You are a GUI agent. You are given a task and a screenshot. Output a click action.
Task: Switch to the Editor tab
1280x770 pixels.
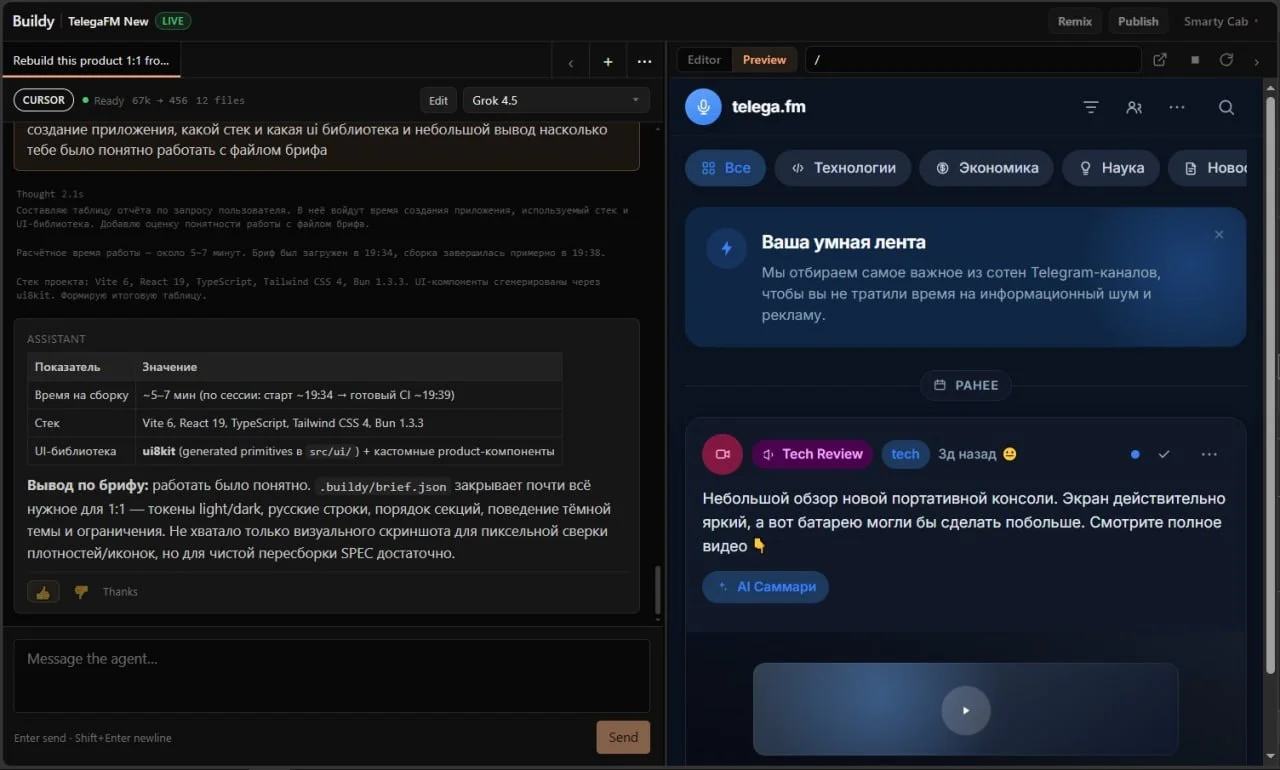point(704,60)
